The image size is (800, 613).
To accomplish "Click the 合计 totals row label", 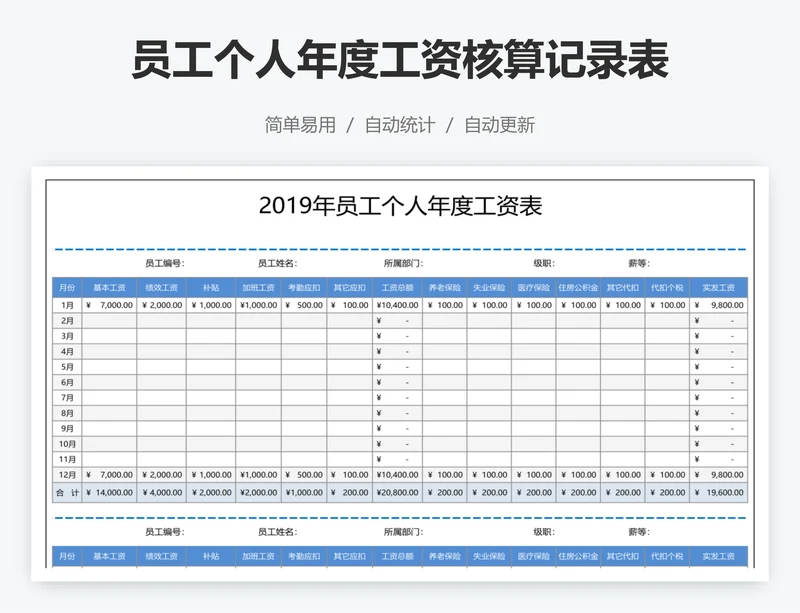I will tap(67, 493).
